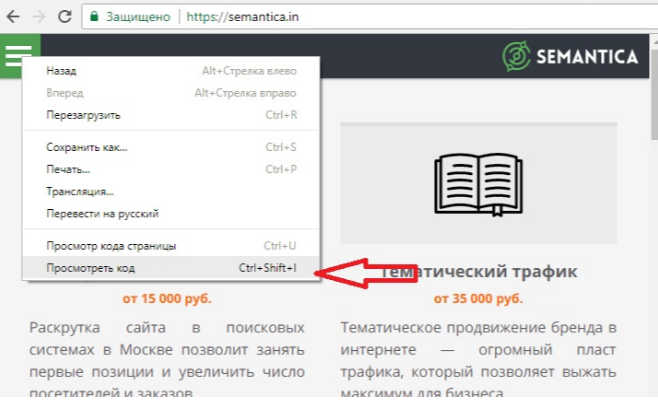Image resolution: width=658 pixels, height=400 pixels.
Task: Choose 'Печать...' from the context menu
Action: click(68, 169)
